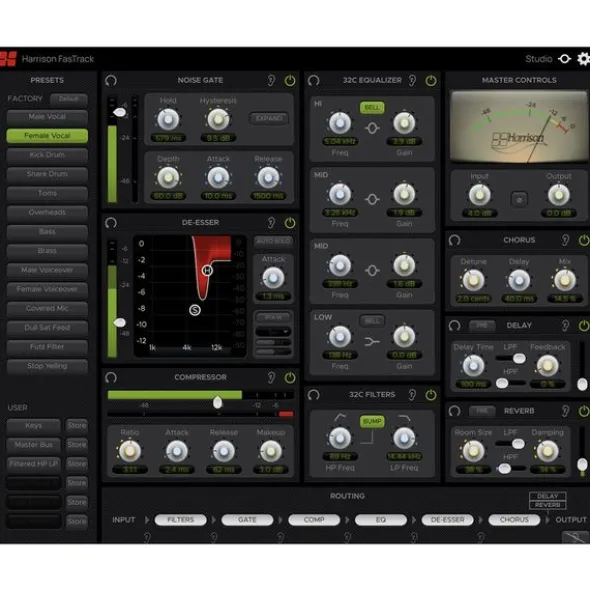
Task: Click the Noise Gate threshold fader handle
Action: tap(120, 112)
